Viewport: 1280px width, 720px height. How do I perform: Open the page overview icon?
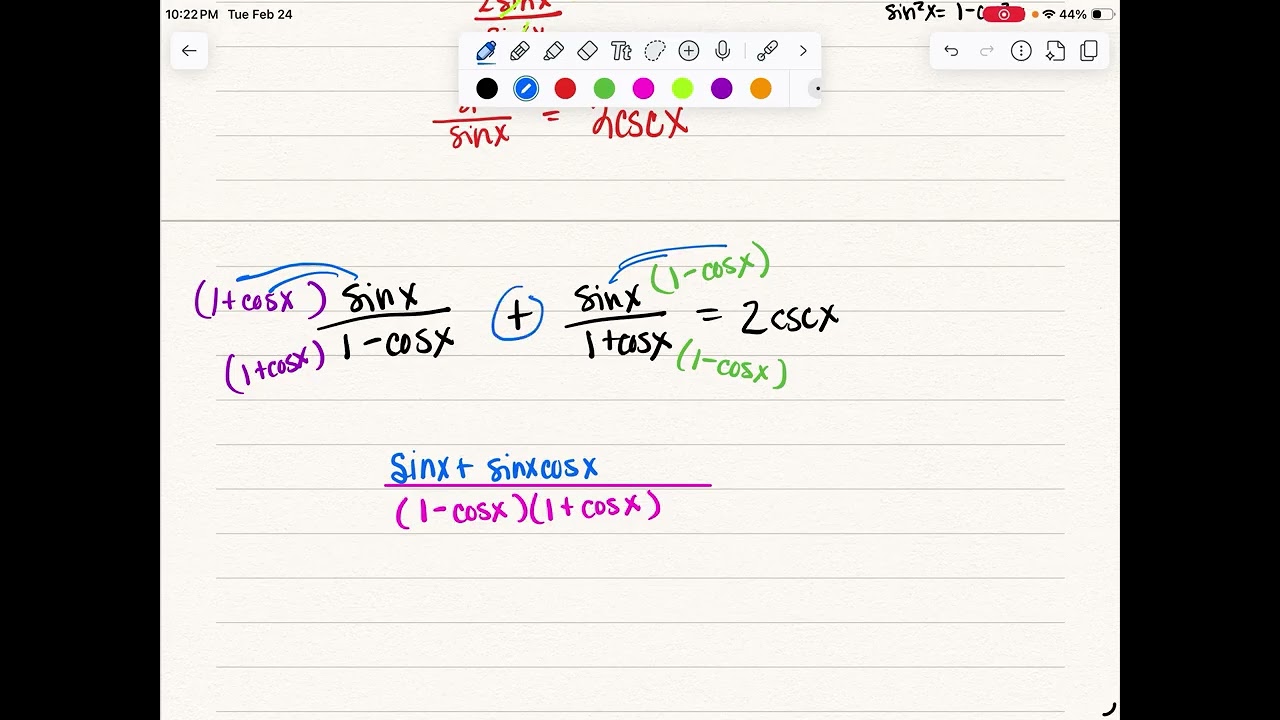(x=1089, y=51)
